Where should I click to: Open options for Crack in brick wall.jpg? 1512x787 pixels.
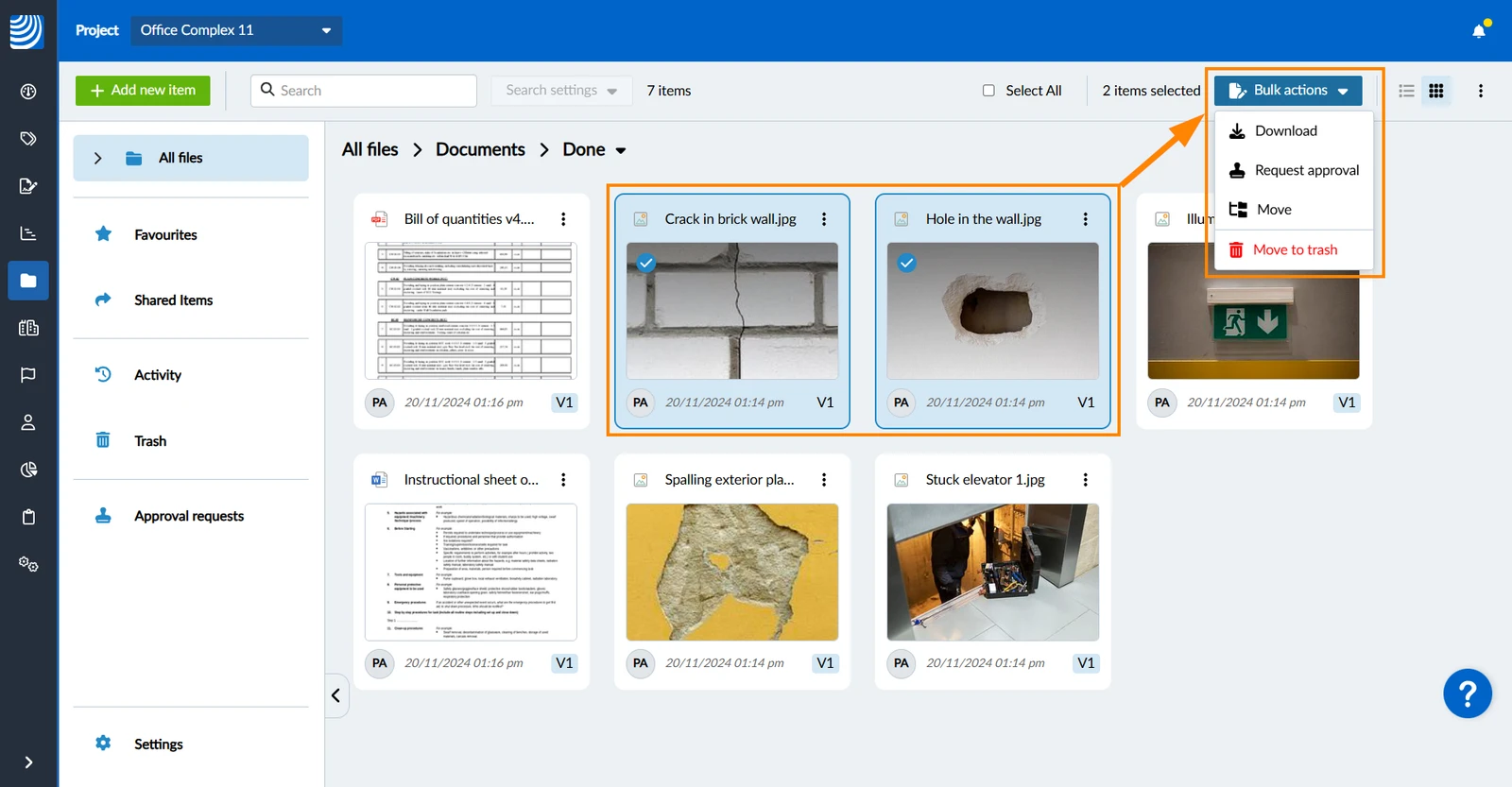pos(824,219)
